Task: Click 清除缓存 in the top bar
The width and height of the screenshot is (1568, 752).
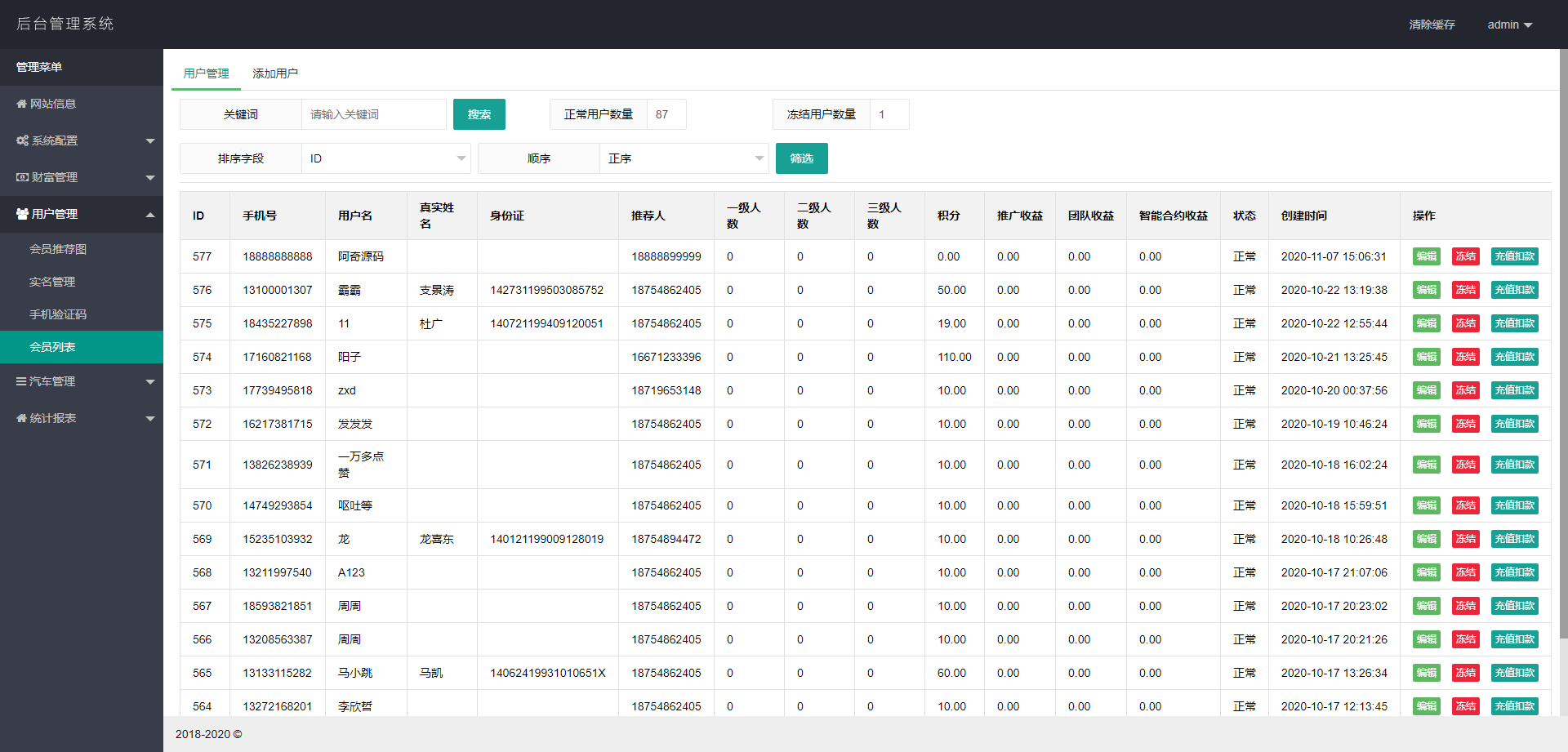Action: click(1432, 24)
